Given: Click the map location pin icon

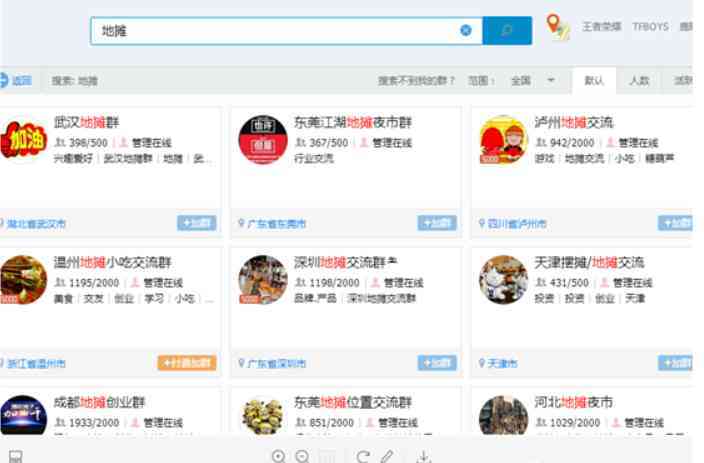Looking at the screenshot, I should 557,27.
